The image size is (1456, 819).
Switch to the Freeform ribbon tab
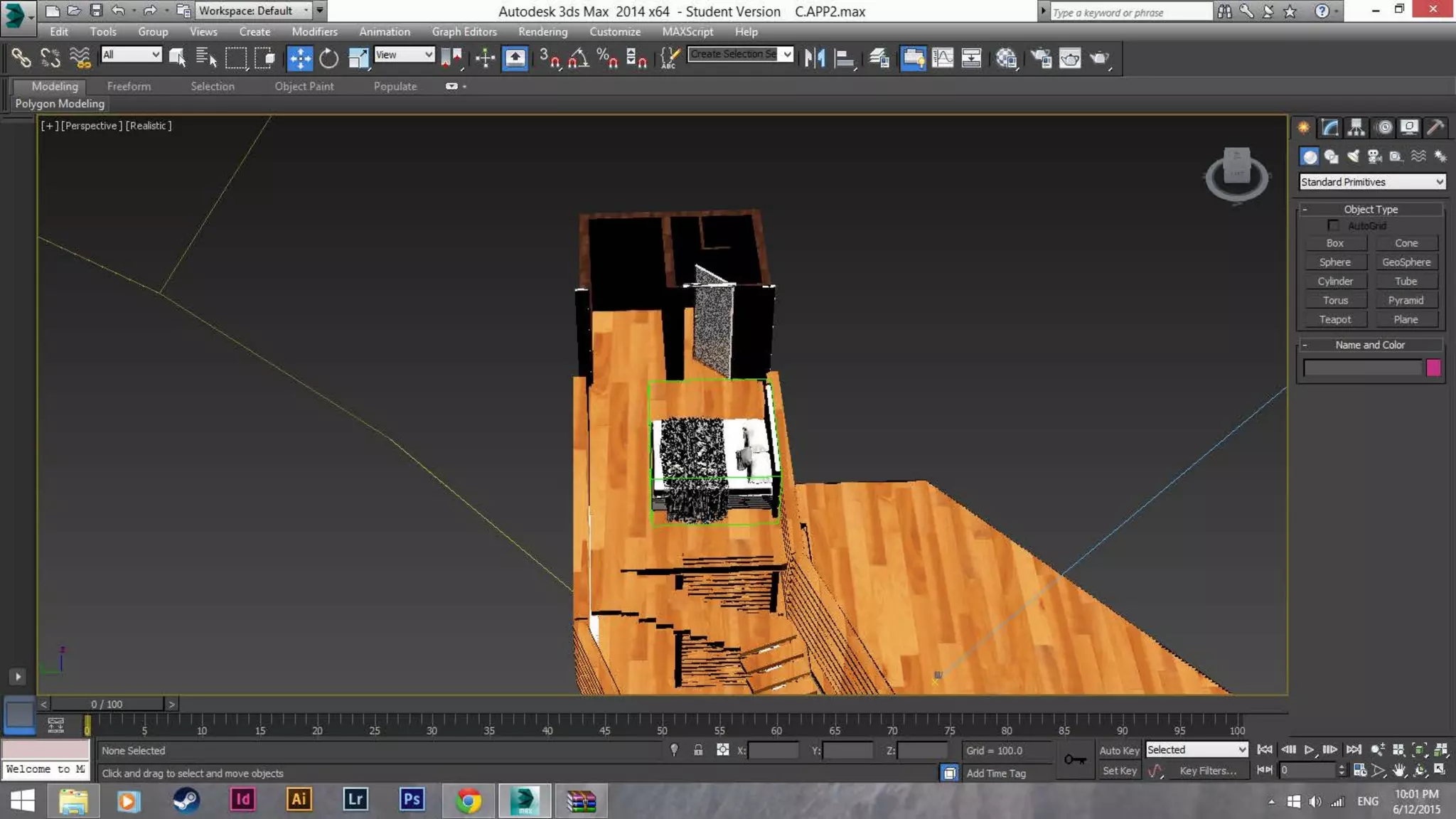point(129,86)
